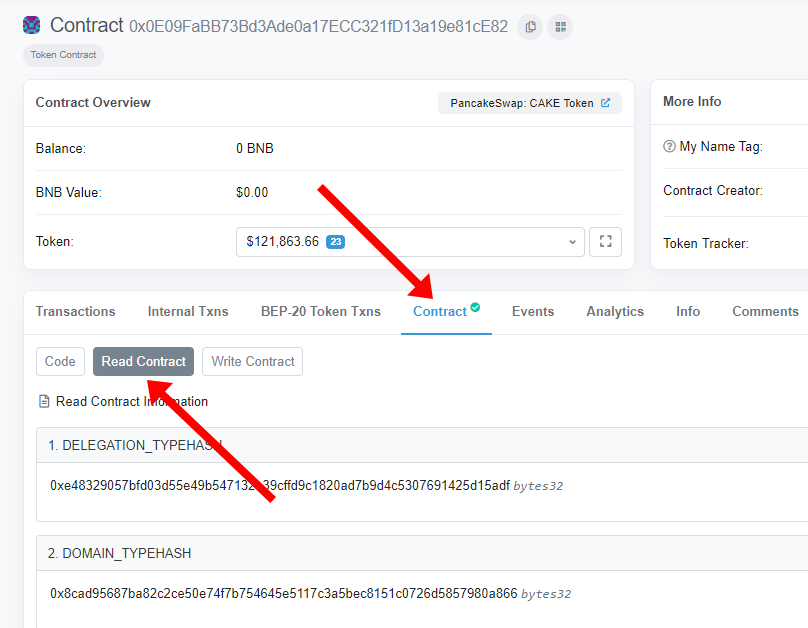Viewport: 808px width, 628px height.
Task: Click the contract identicon logo
Action: (32, 26)
